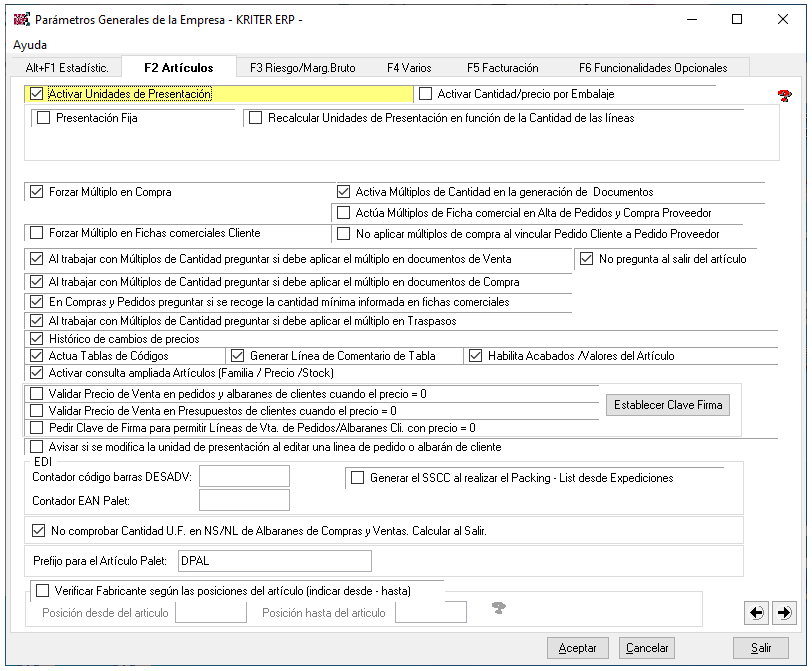Viewport: 812px width, 671px height.
Task: Toggle Generar Línea de Comentario de Tabla
Action: click(x=238, y=356)
